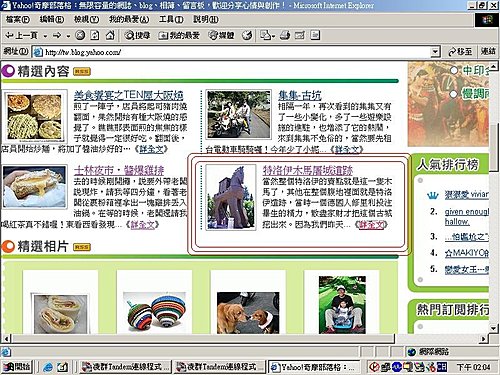Expand the address bar URL dropdown

(435, 52)
